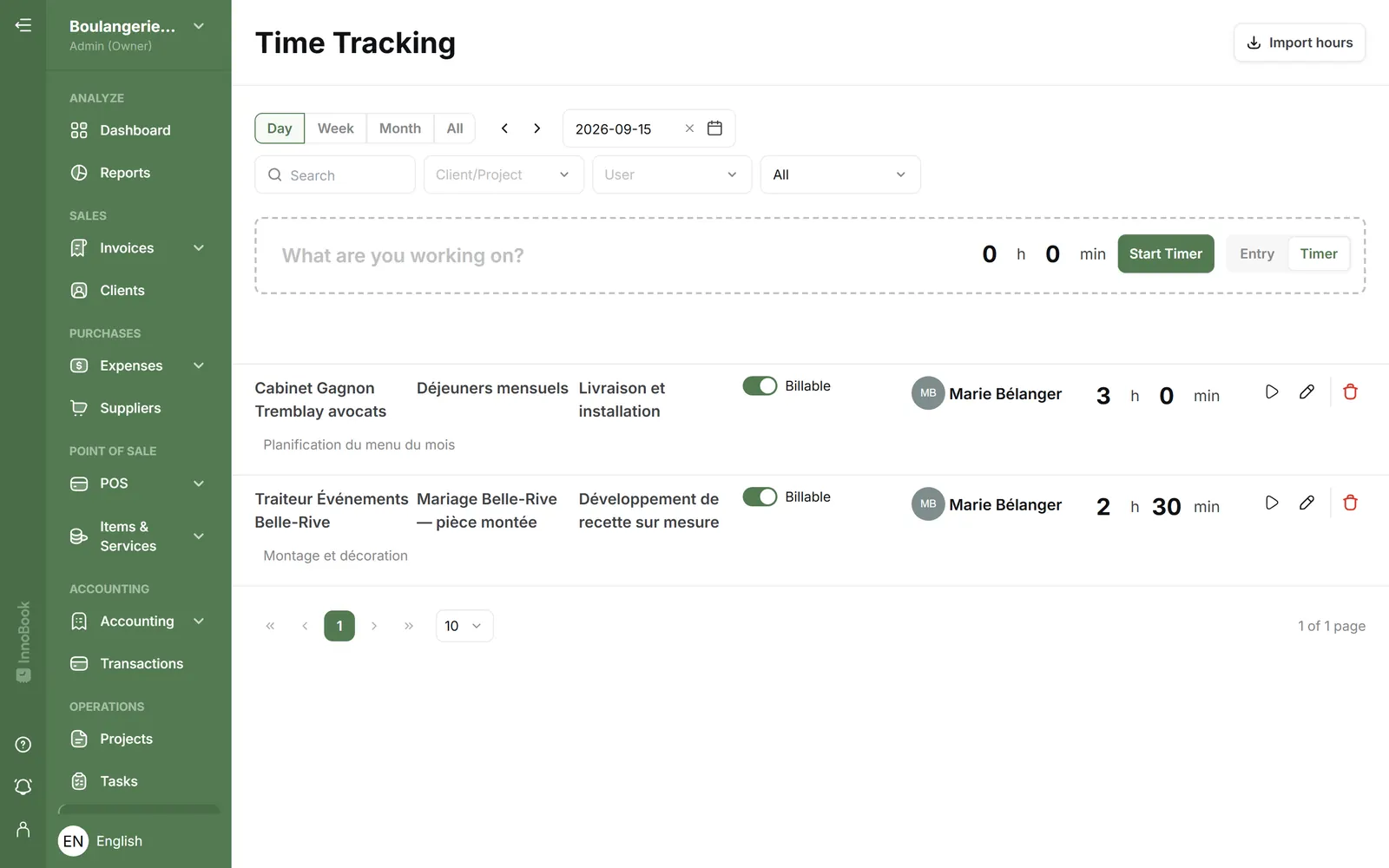Resume timer for Traiteur Événements Belle-Rive entry
This screenshot has width=1389, height=868.
(x=1272, y=503)
